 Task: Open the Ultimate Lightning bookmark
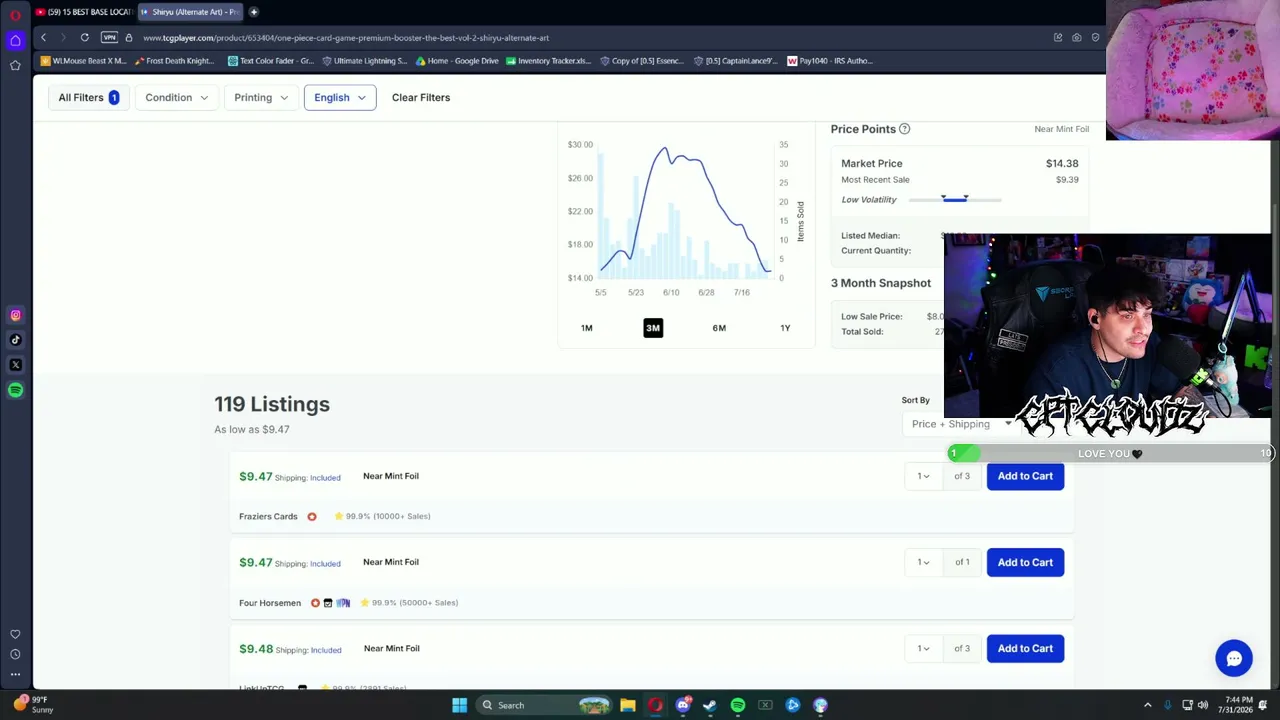[x=365, y=61]
